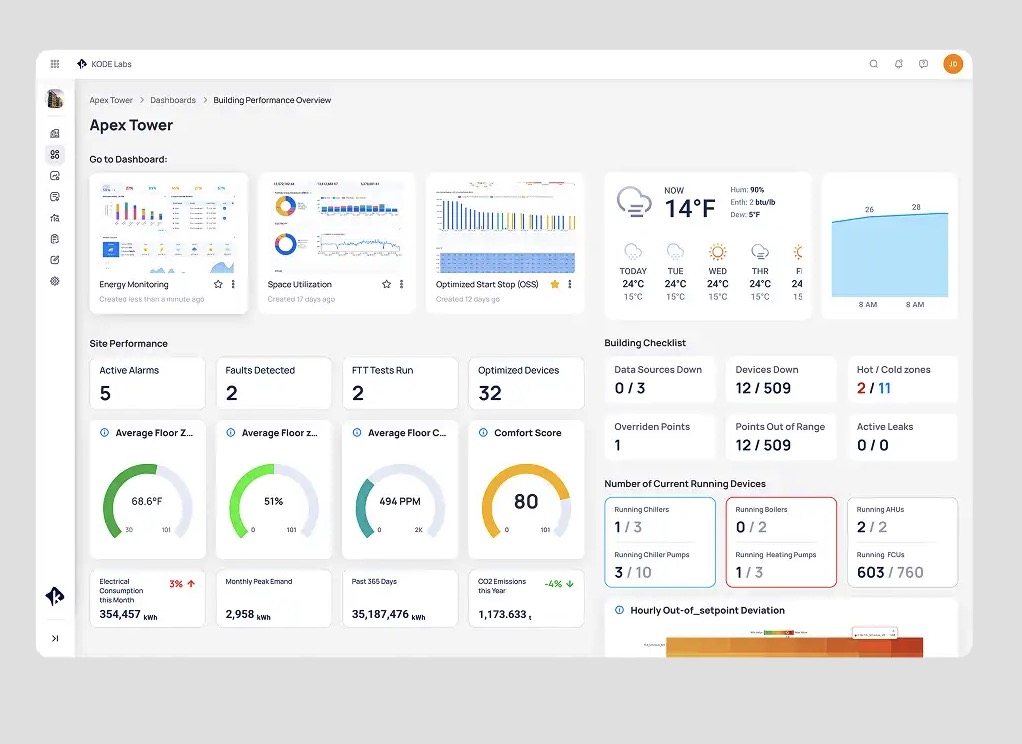Open the chart analytics sidebar icon
The image size is (1022, 744).
pos(55,175)
